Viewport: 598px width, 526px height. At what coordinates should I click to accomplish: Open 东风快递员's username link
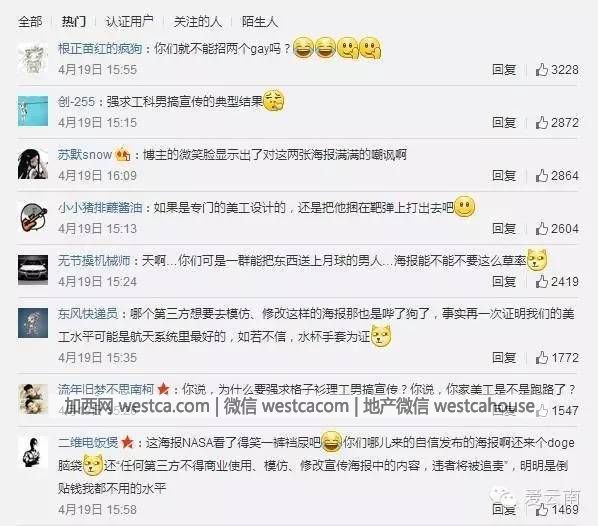pos(88,314)
